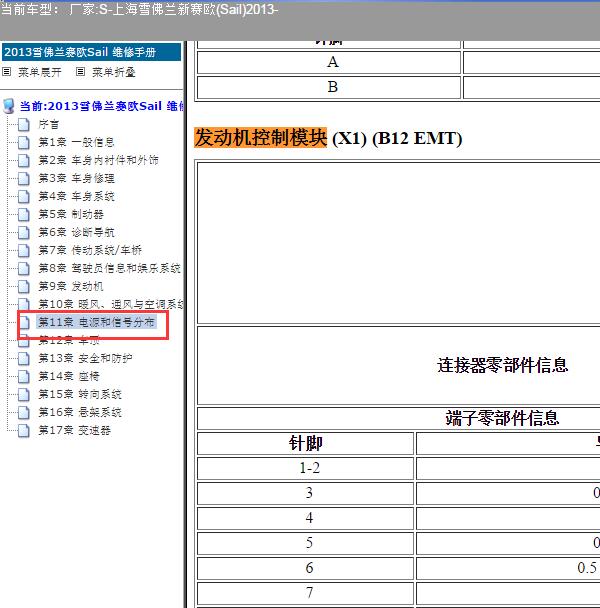Image resolution: width=600 pixels, height=608 pixels.
Task: Click the empty connector diagram area
Action: (x=399, y=243)
